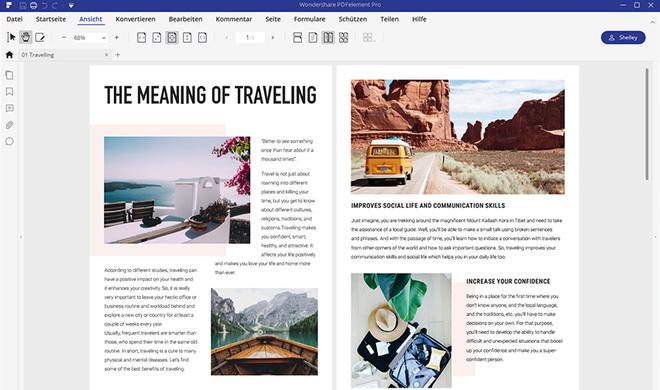Go to the next page arrow

(x=273, y=37)
